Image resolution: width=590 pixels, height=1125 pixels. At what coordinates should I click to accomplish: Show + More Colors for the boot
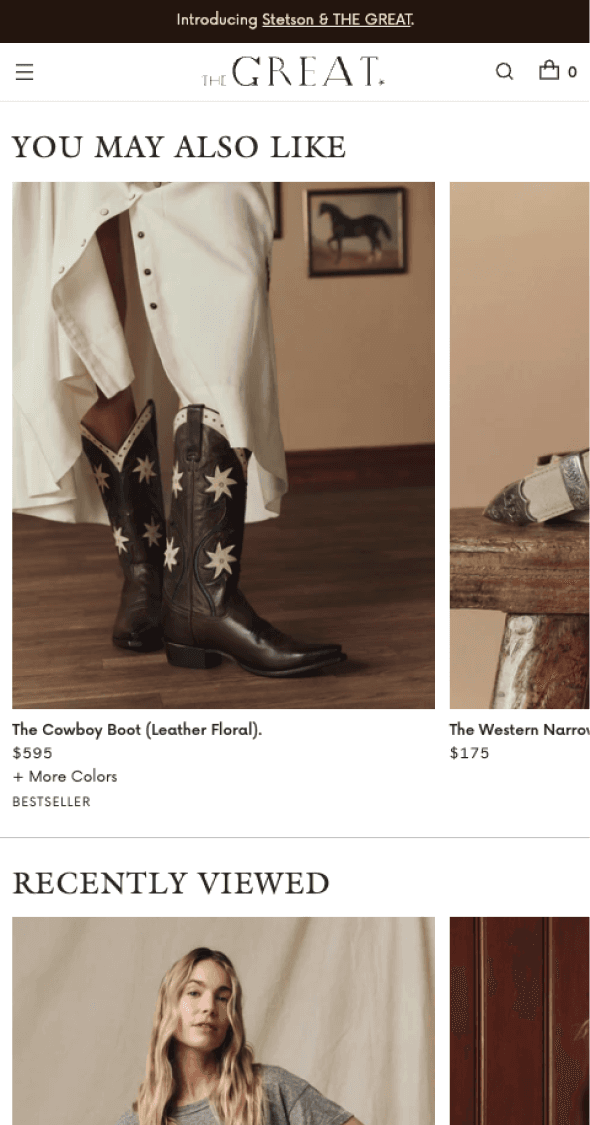point(65,776)
